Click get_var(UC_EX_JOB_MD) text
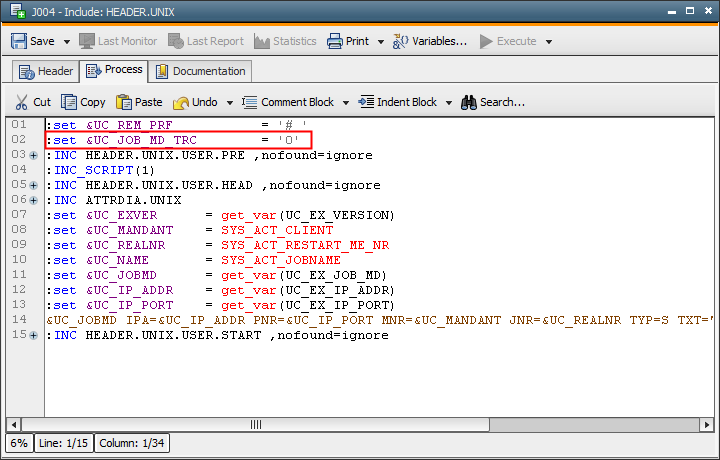 pos(304,275)
